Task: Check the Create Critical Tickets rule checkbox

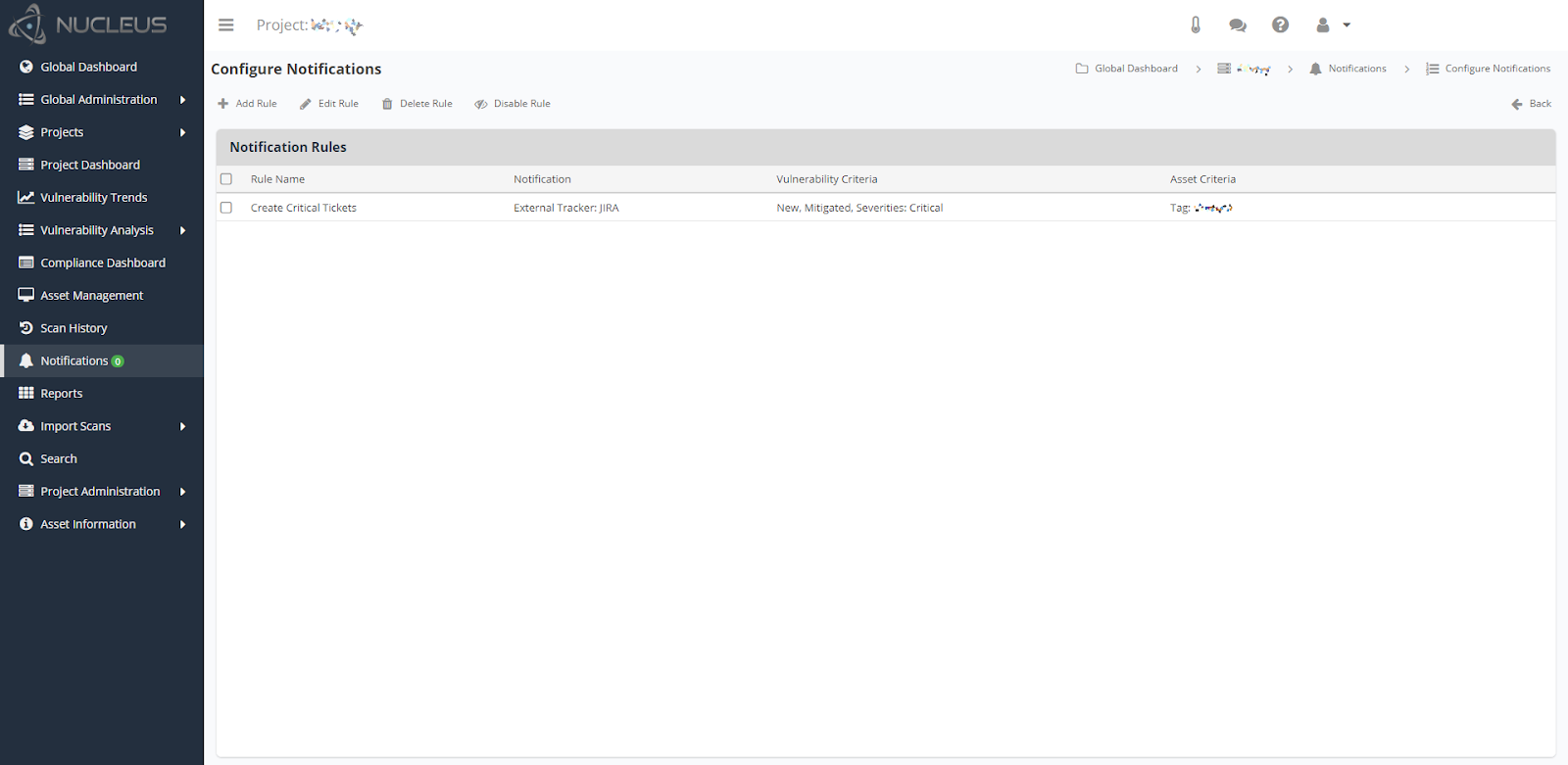Action: pos(226,208)
